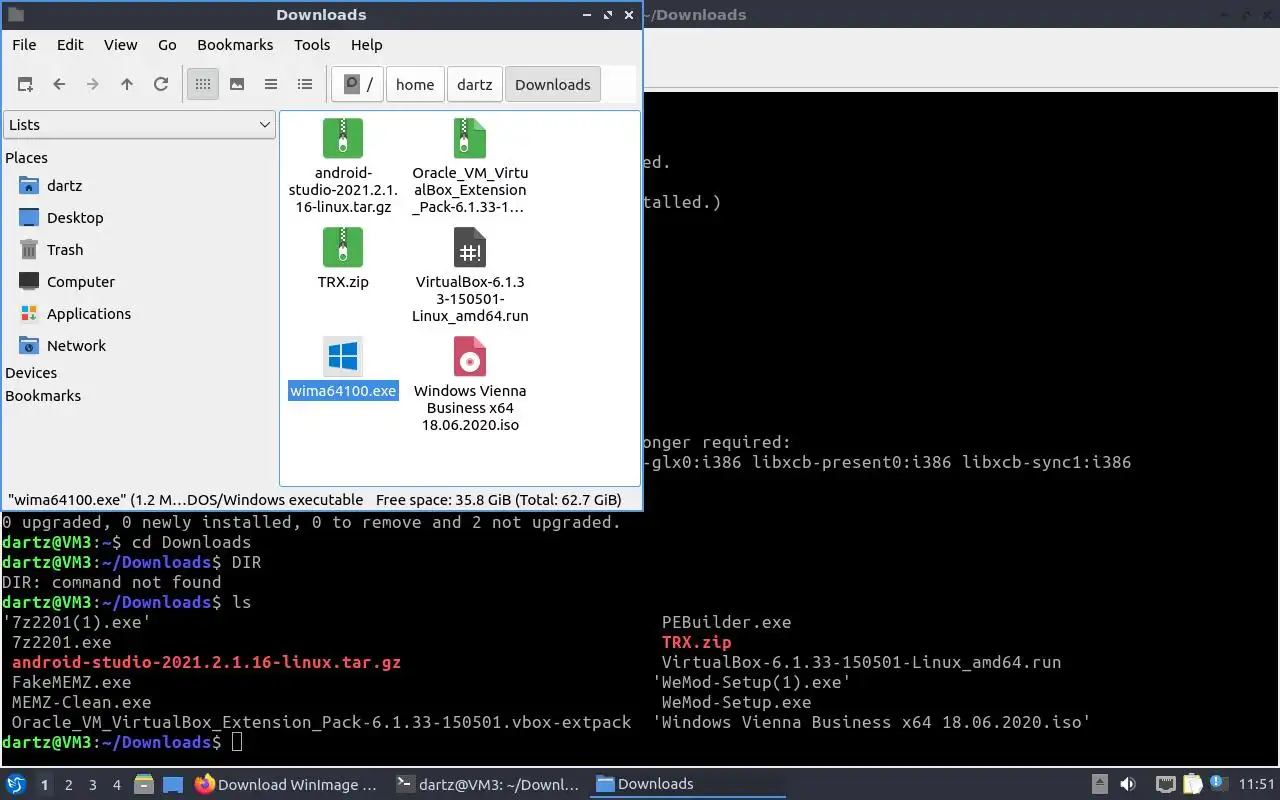This screenshot has width=1280, height=800.
Task: Navigate to 'home' in path bar
Action: (415, 84)
